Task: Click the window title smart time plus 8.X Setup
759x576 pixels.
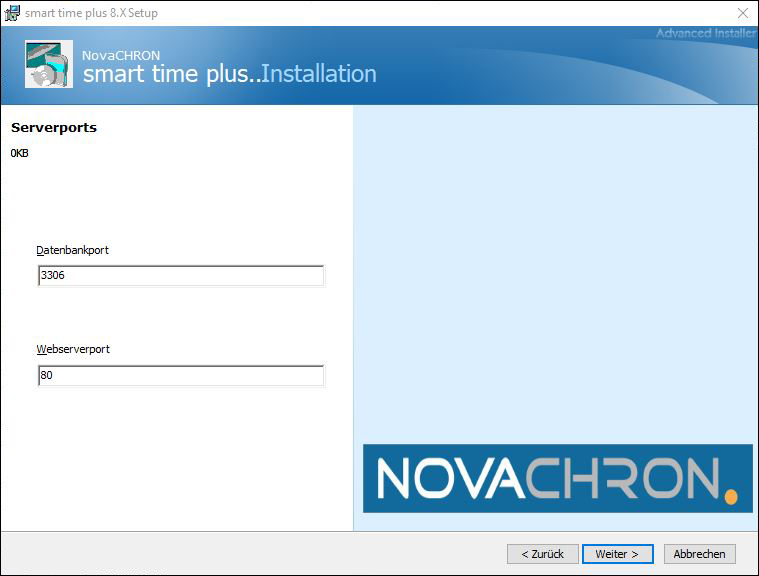Action: (91, 13)
